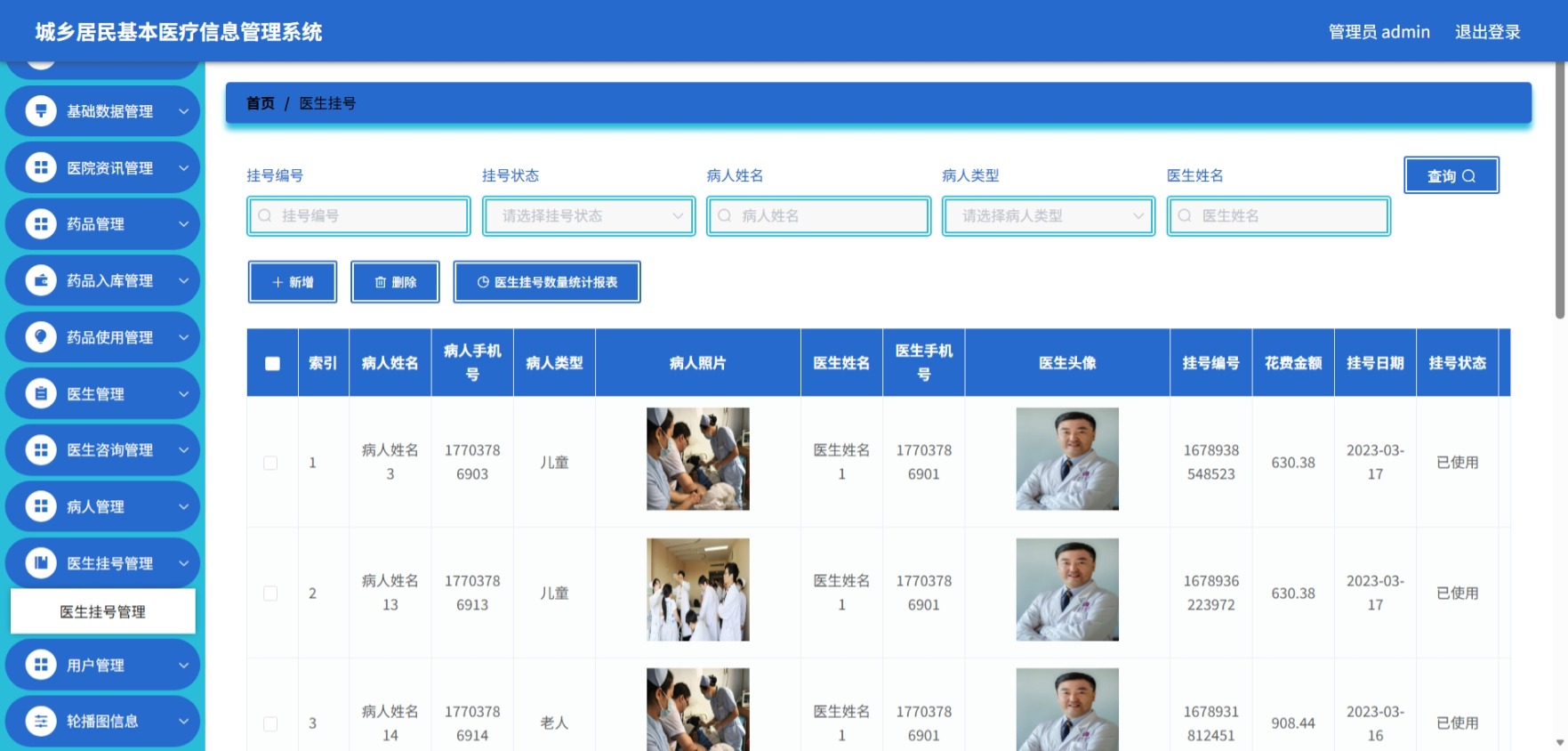Viewport: 1568px width, 751px height.
Task: Expand 基础数据管理 menu chevron
Action: (x=183, y=111)
